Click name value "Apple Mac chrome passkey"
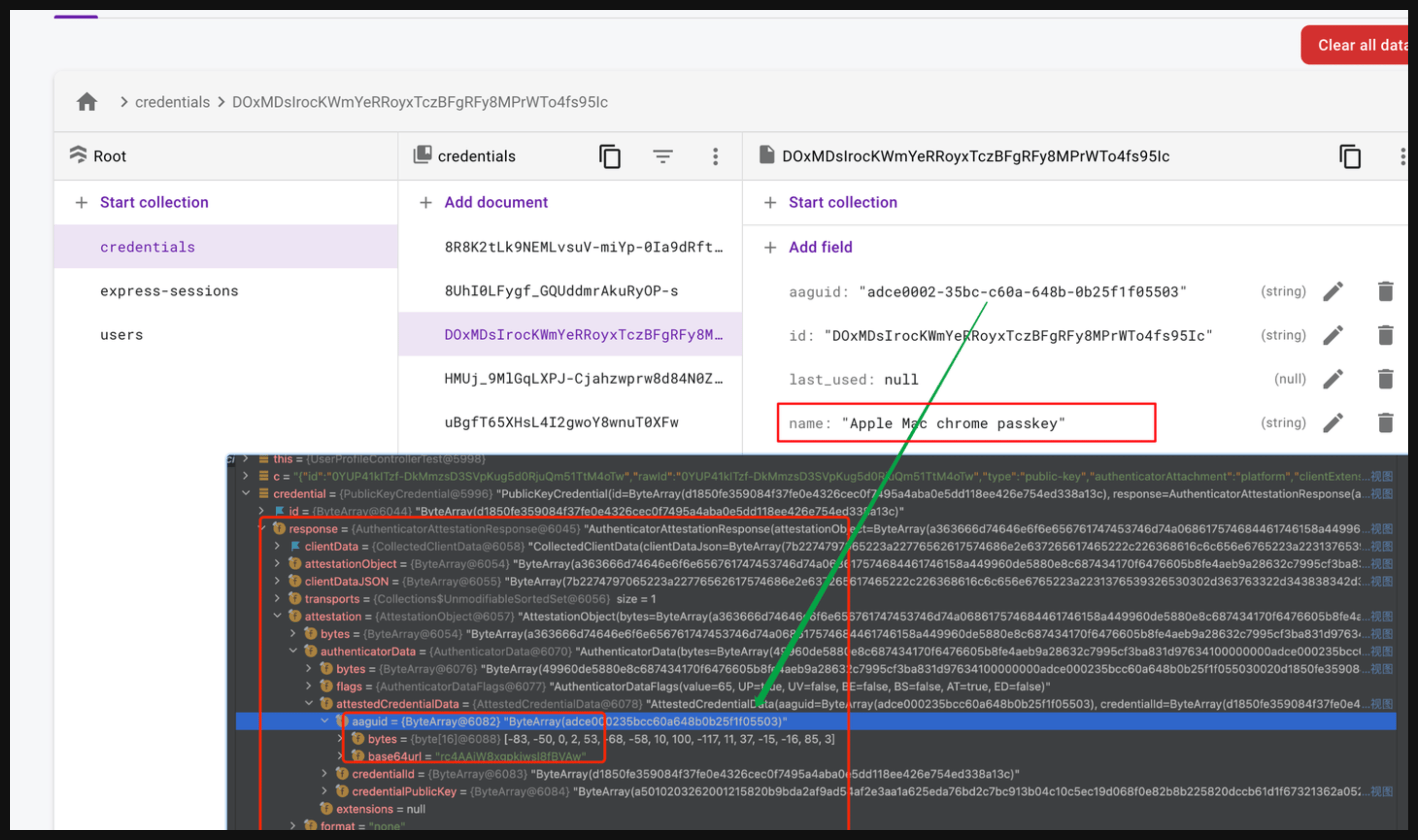 click(953, 423)
